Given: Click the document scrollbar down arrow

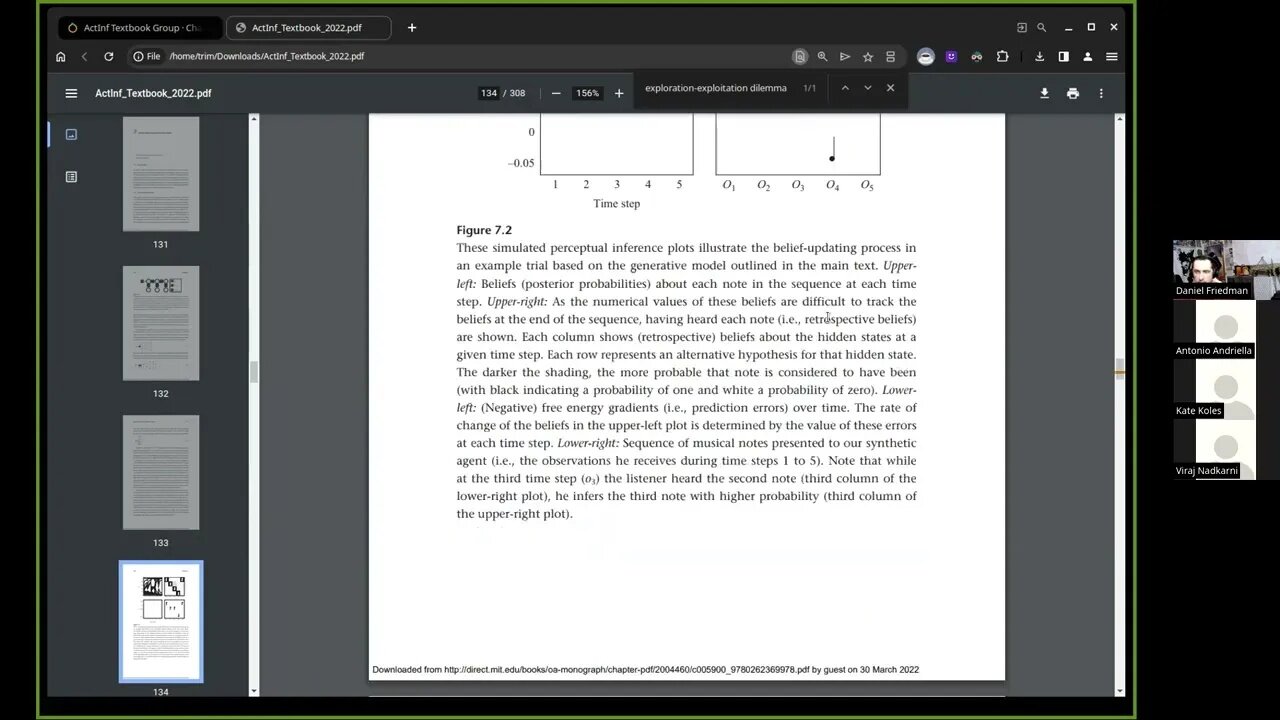Looking at the screenshot, I should [x=1119, y=690].
